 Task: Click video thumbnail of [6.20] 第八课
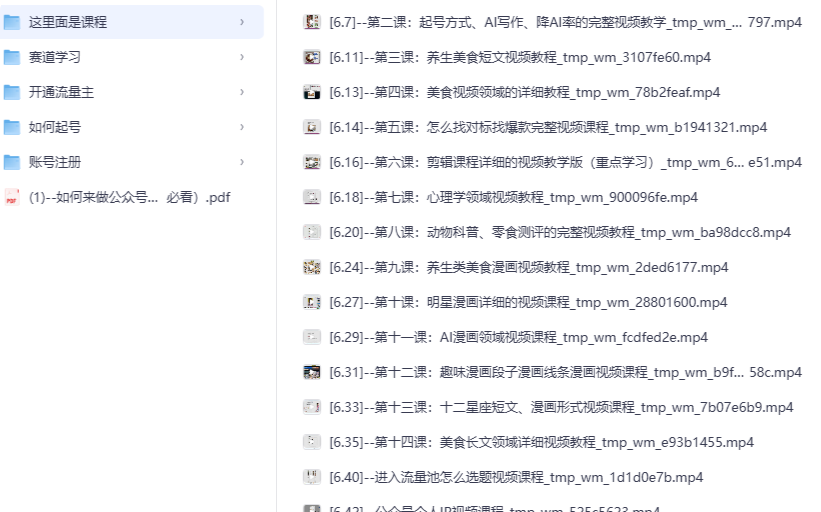[312, 232]
